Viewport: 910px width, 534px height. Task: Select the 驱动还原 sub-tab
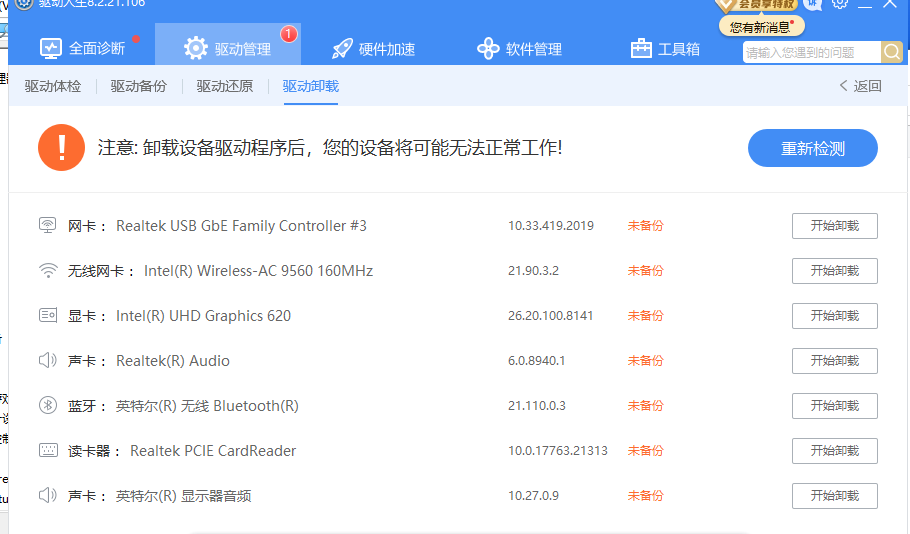pos(225,86)
